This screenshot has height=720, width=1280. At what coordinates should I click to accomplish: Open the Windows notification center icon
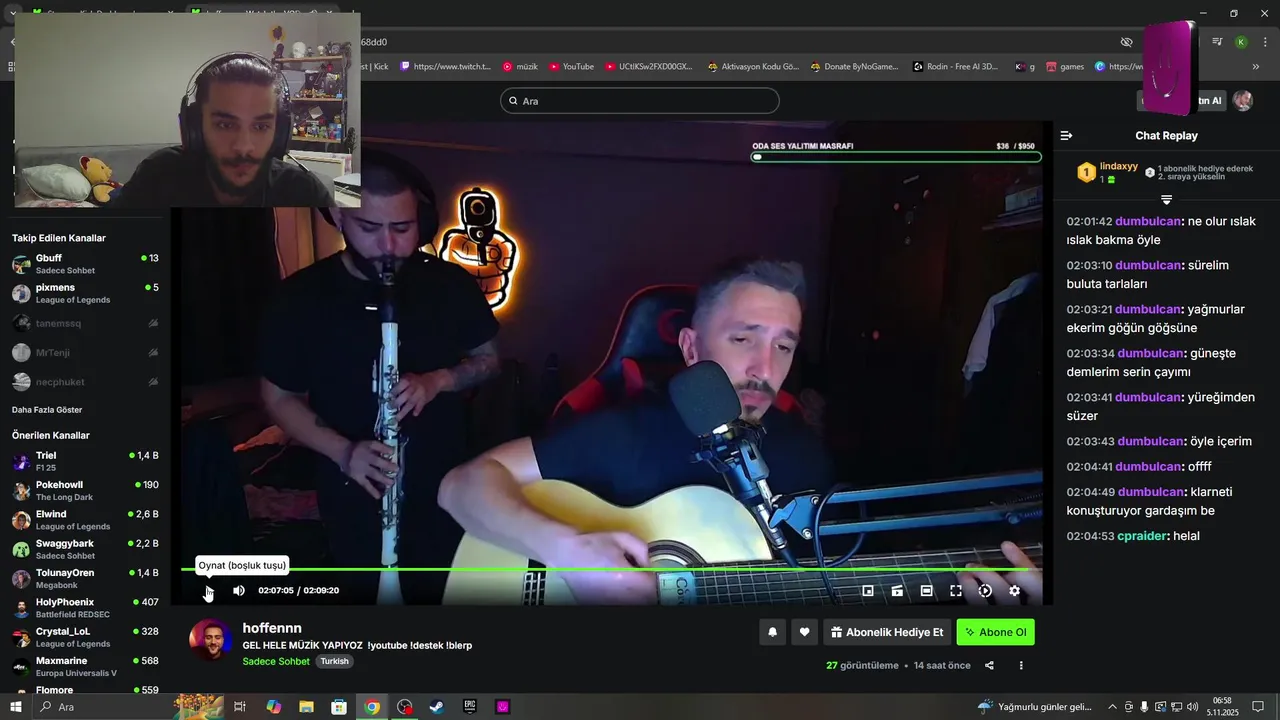tap(1258, 707)
